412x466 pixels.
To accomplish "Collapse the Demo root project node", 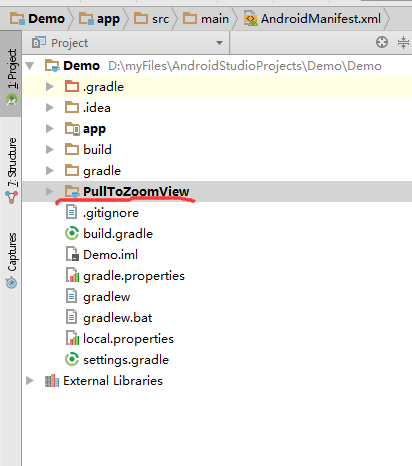I will click(30, 66).
